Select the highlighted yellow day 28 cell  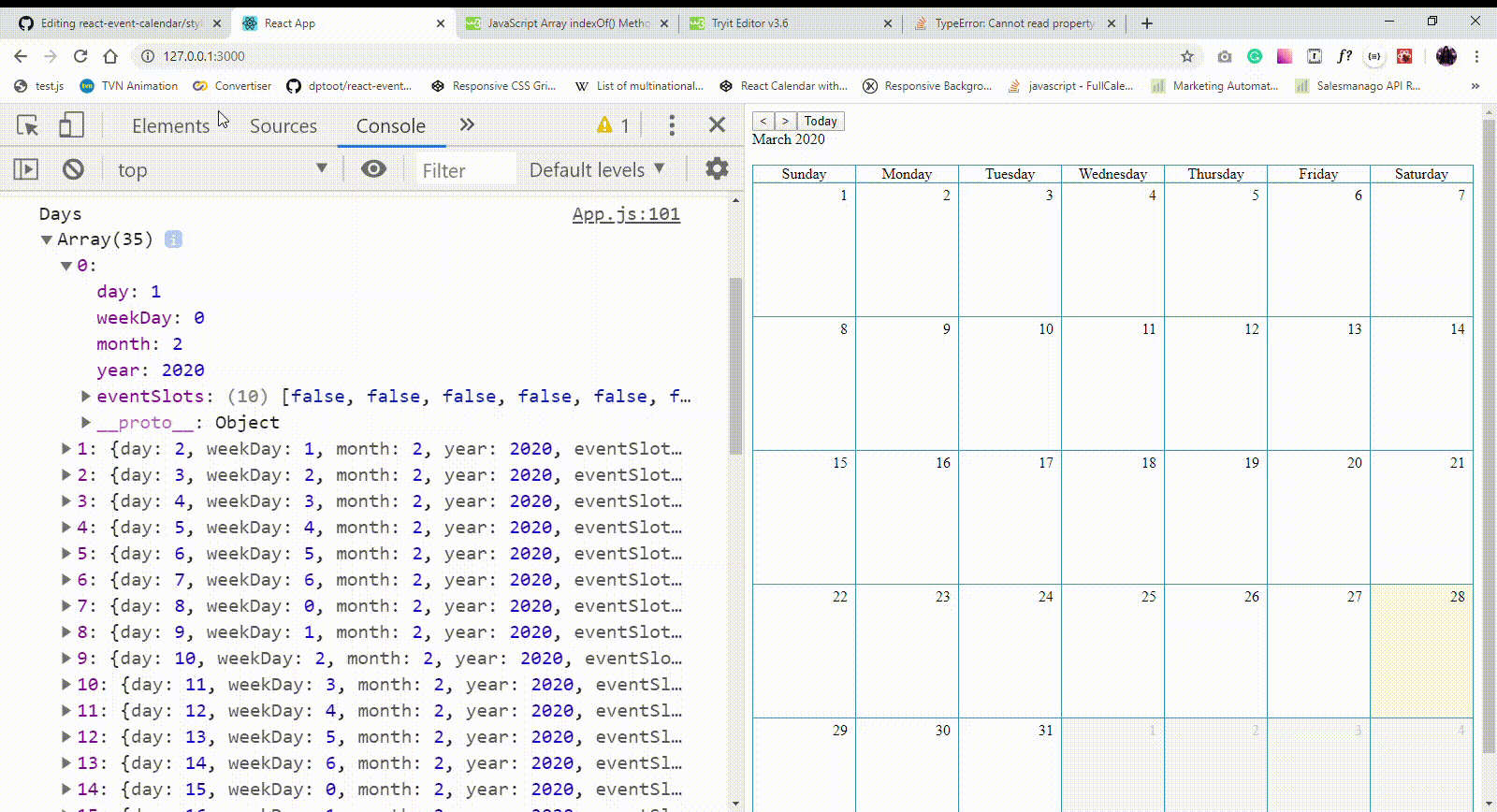point(1421,651)
